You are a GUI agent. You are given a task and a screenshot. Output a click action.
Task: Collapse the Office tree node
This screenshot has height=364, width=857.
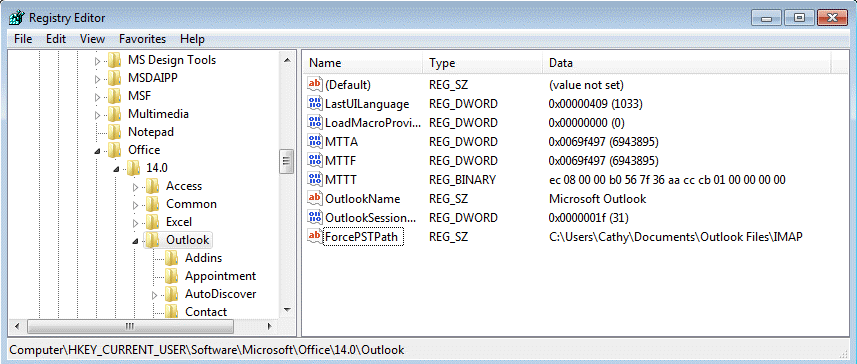tap(98, 150)
